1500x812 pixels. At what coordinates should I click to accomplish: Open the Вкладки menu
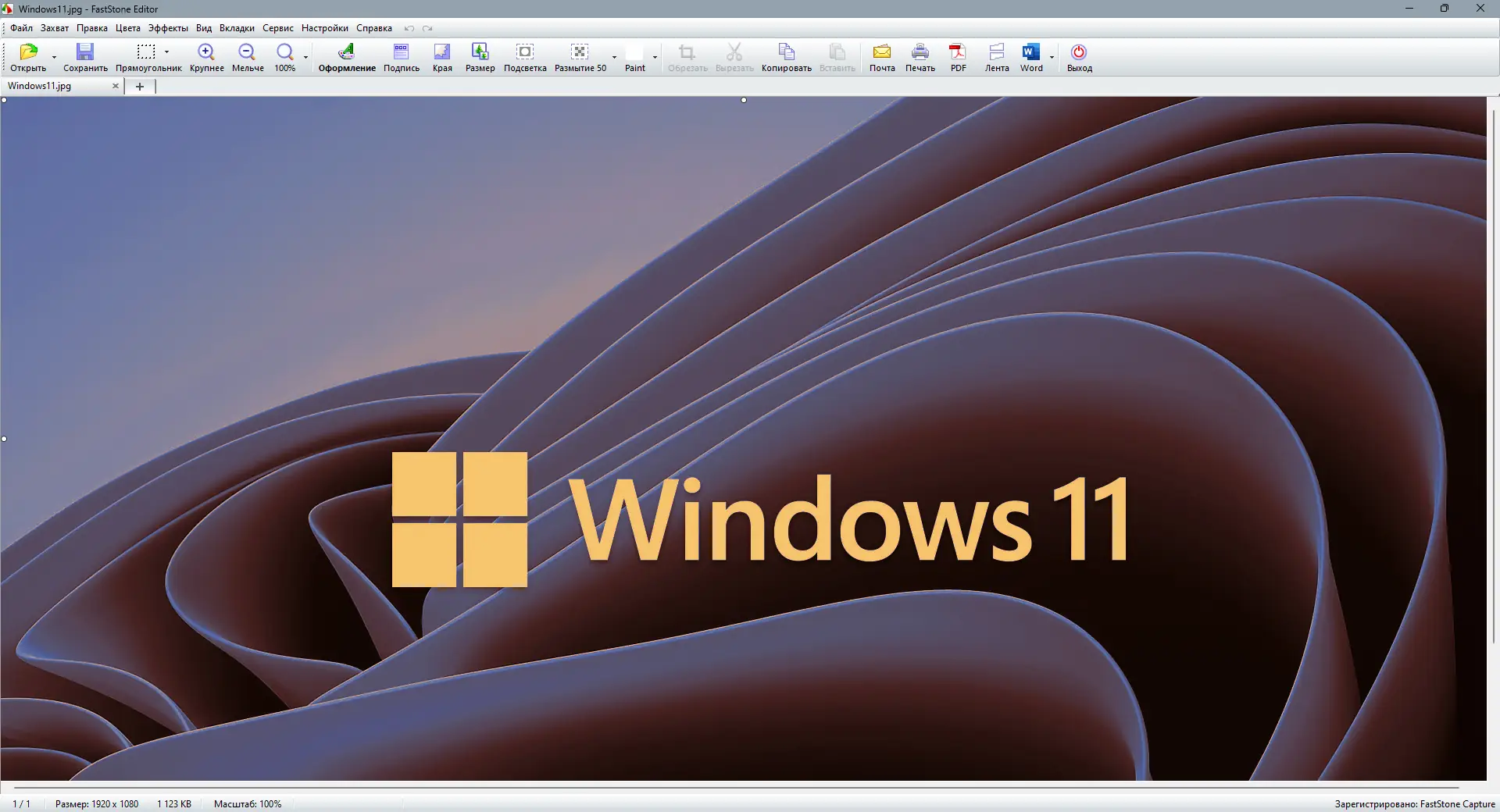237,28
